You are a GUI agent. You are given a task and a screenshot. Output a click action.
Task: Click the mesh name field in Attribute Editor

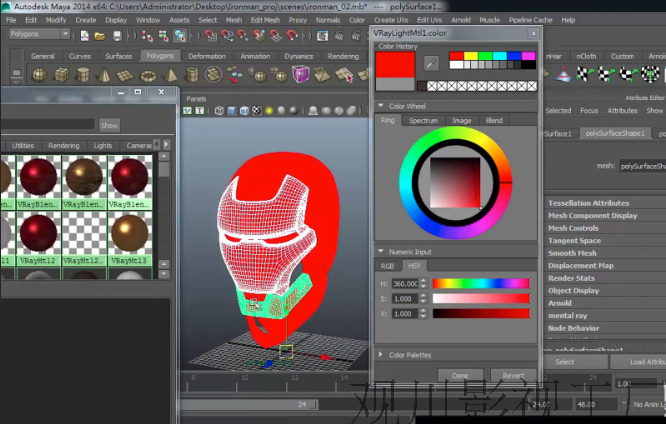642,166
